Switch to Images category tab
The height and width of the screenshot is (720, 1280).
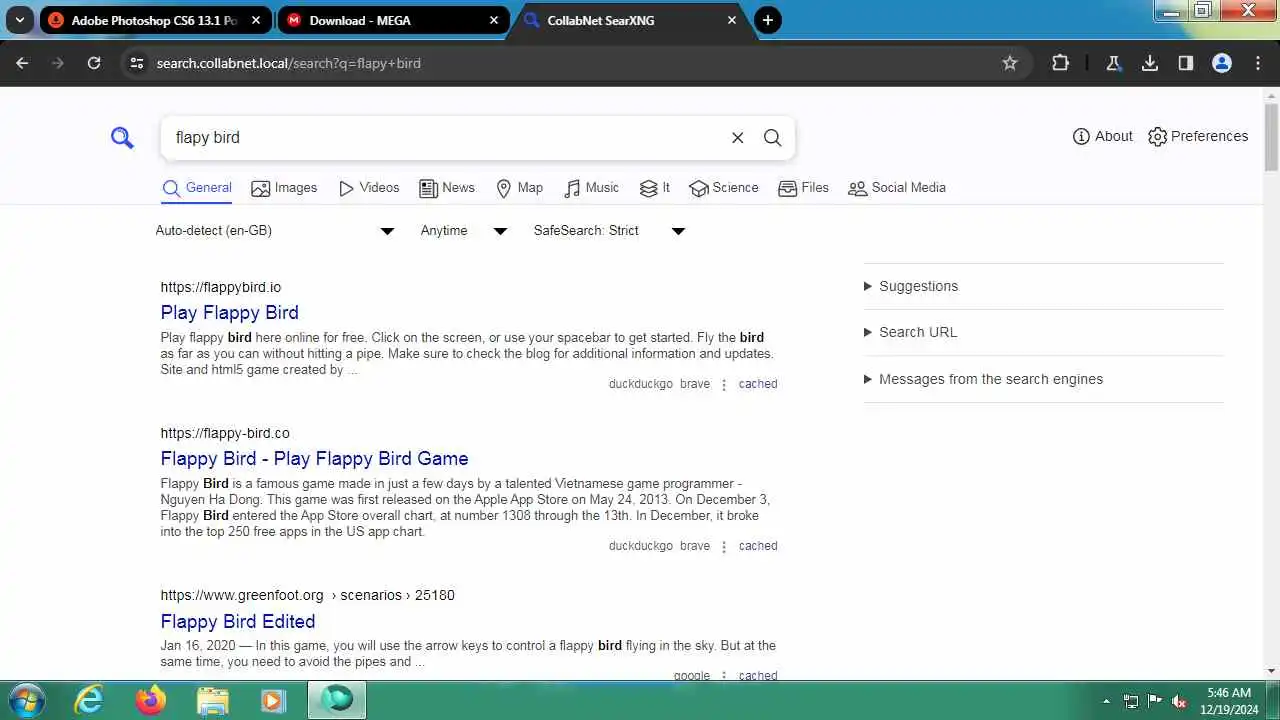coord(284,188)
